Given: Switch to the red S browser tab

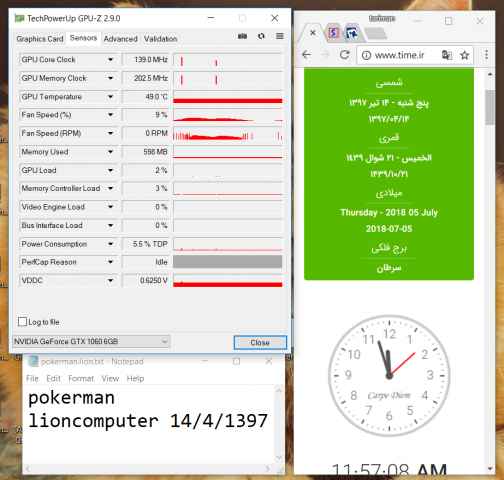Looking at the screenshot, I should 334,33.
